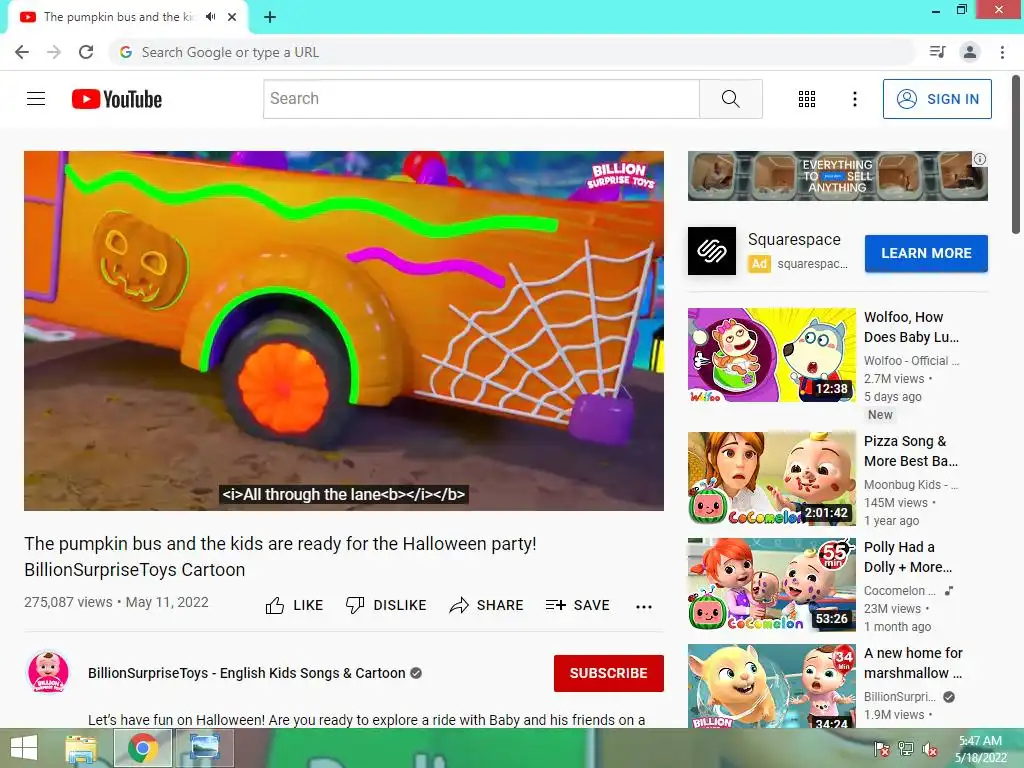Click ad info icon on banner

980,159
